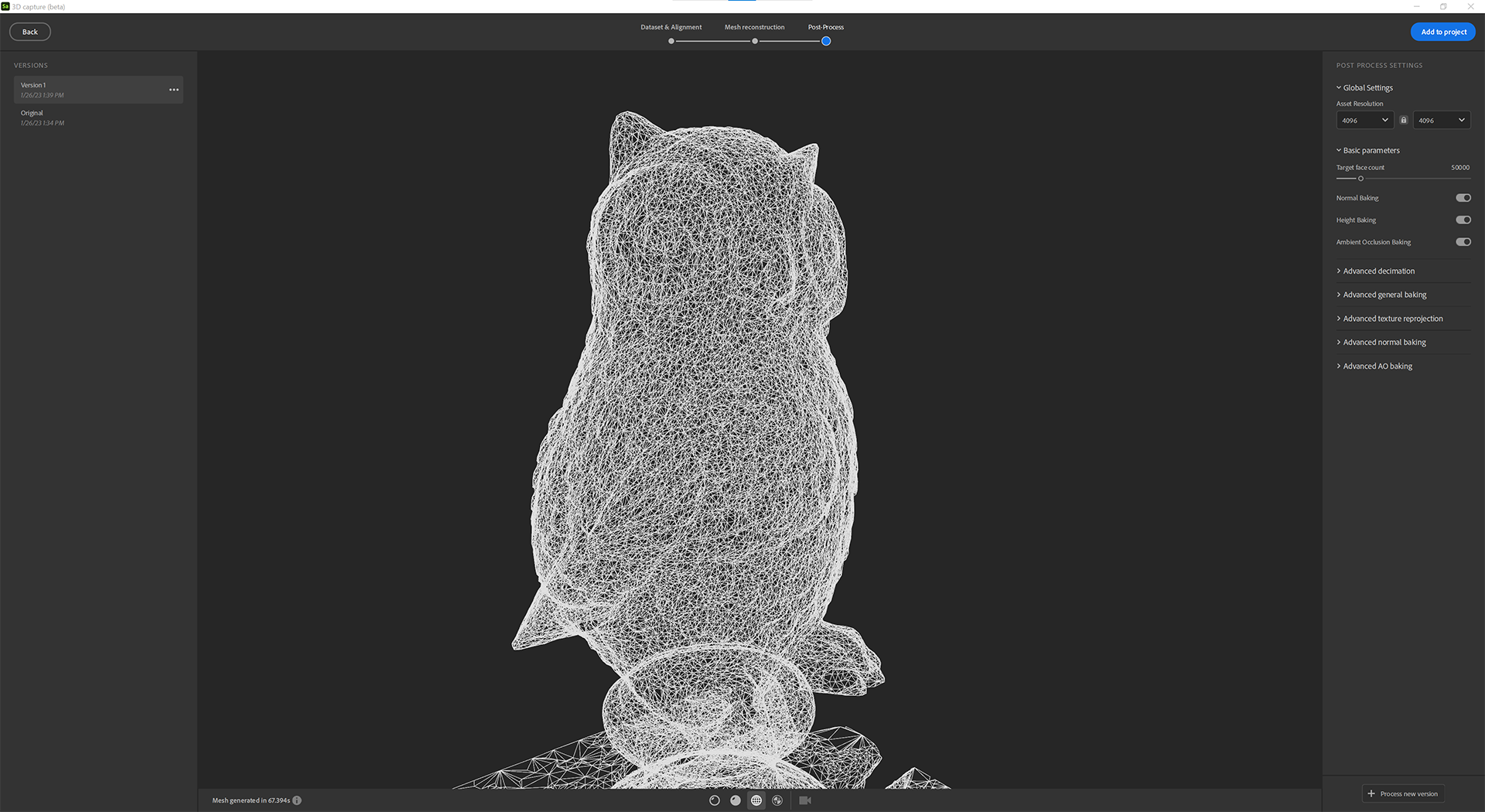1485x812 pixels.
Task: Click the camera capture icon
Action: tap(805, 800)
